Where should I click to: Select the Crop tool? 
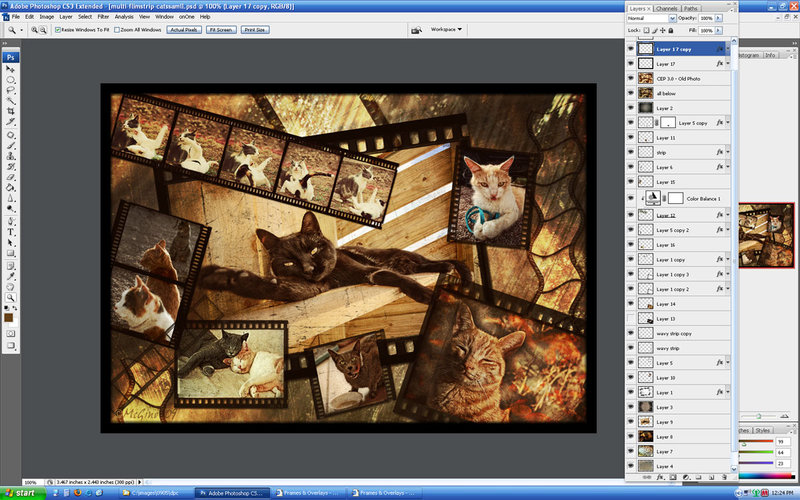pyautogui.click(x=11, y=112)
